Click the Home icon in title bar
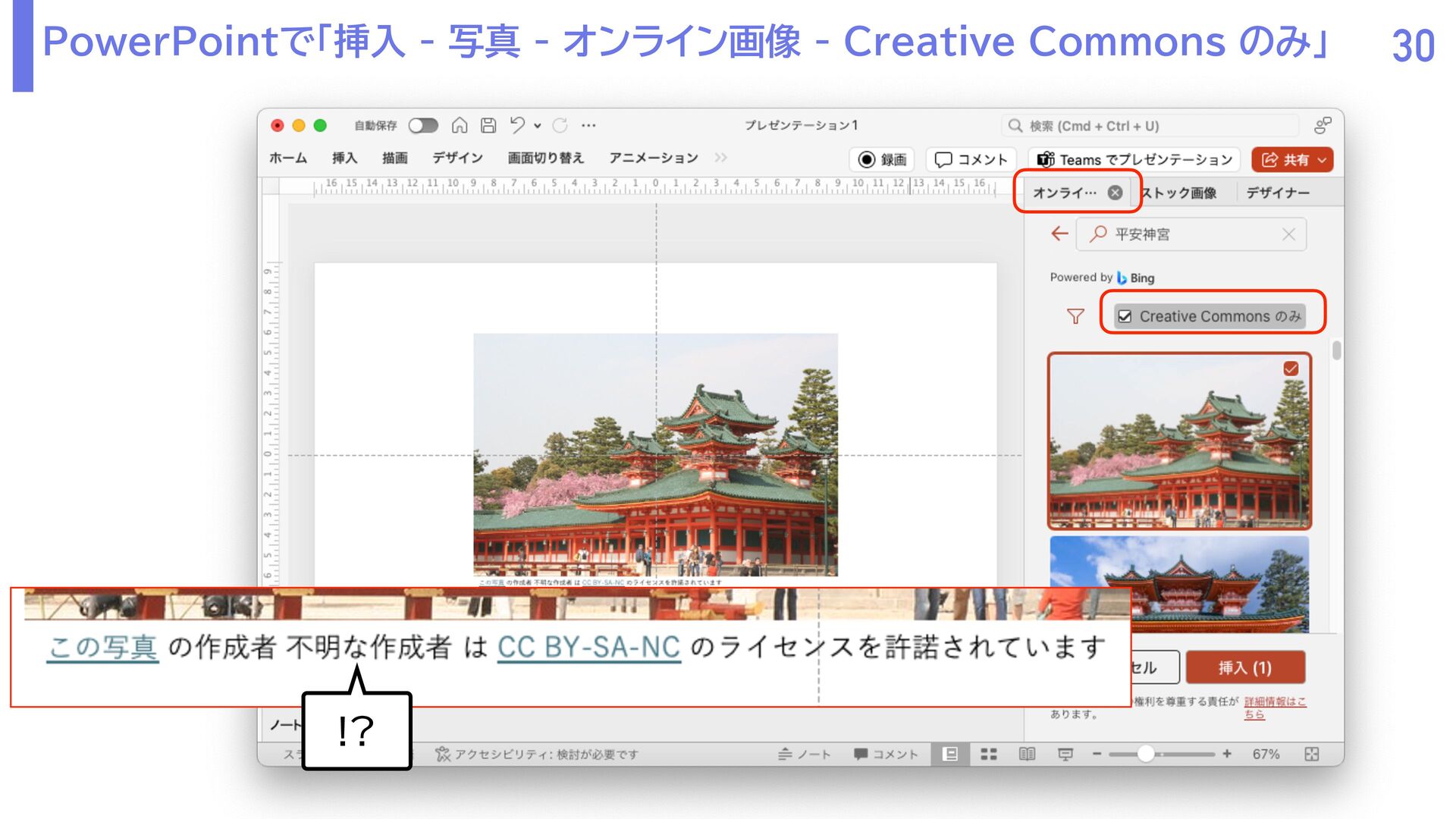This screenshot has height=819, width=1456. pyautogui.click(x=460, y=125)
